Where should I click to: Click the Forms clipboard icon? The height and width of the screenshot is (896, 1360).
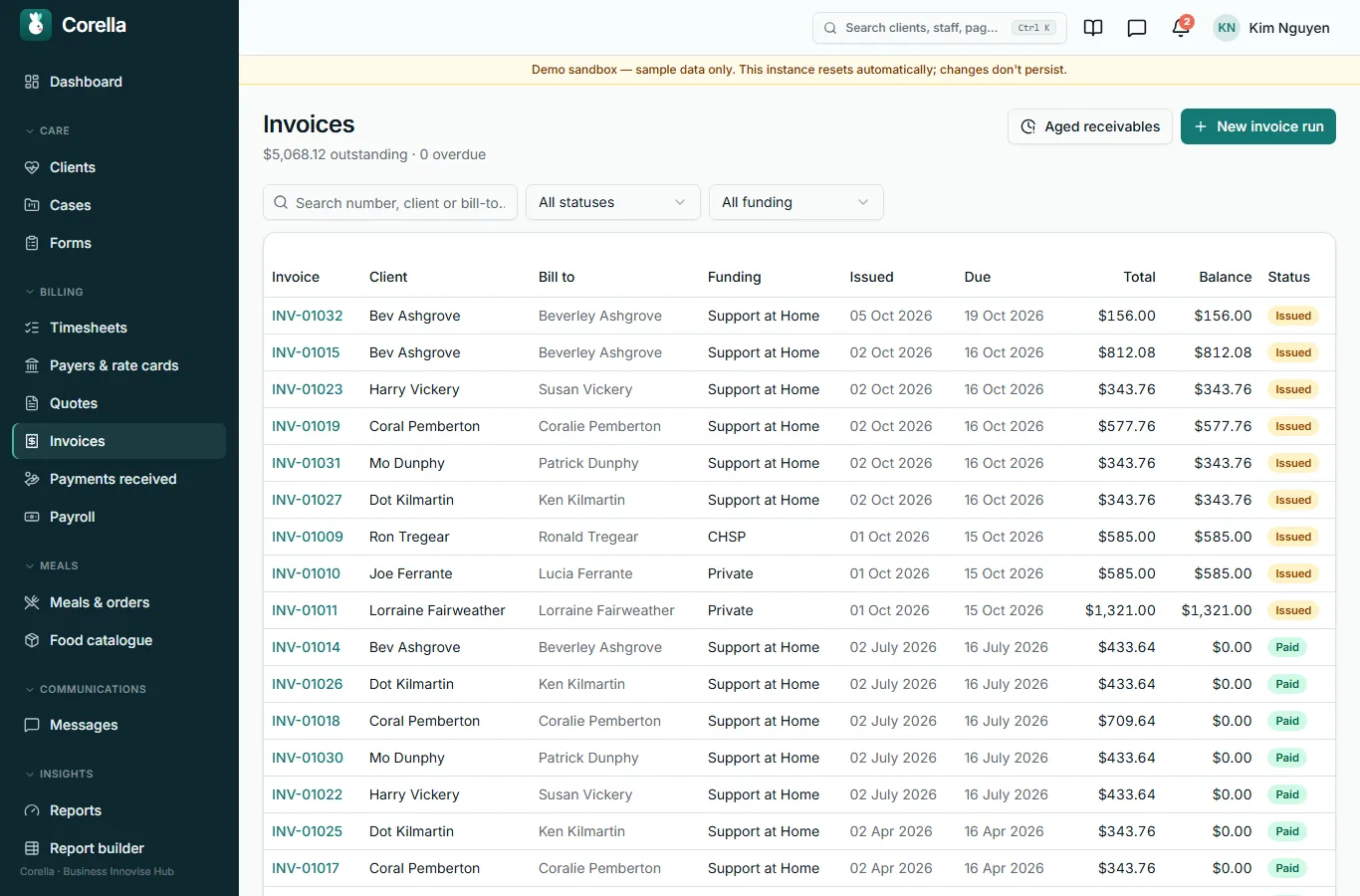click(32, 243)
